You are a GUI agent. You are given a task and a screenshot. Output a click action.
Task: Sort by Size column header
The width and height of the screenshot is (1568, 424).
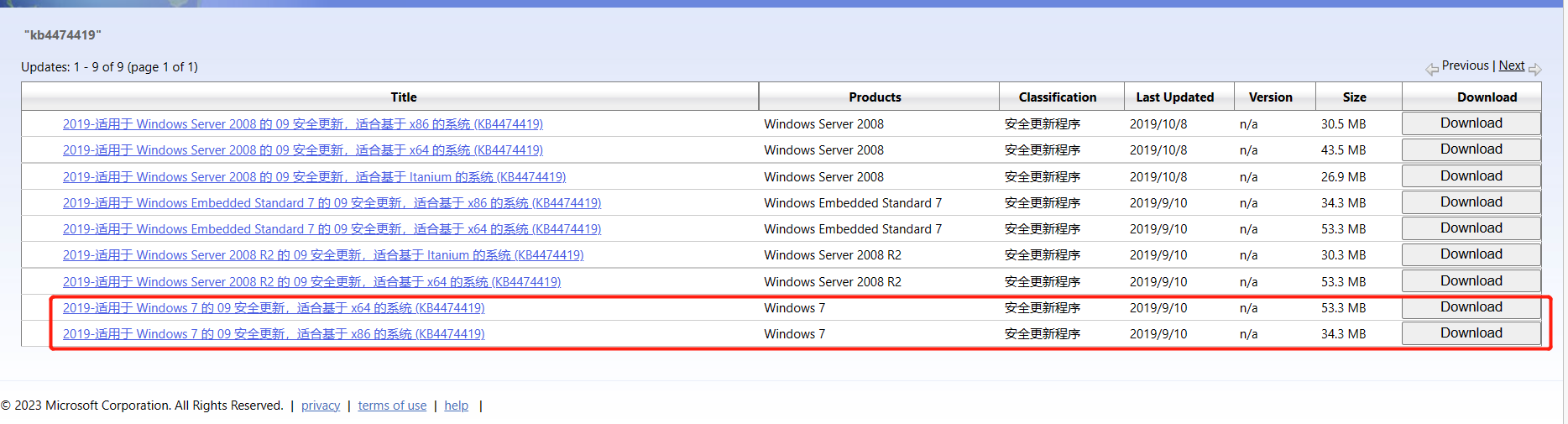point(1354,97)
